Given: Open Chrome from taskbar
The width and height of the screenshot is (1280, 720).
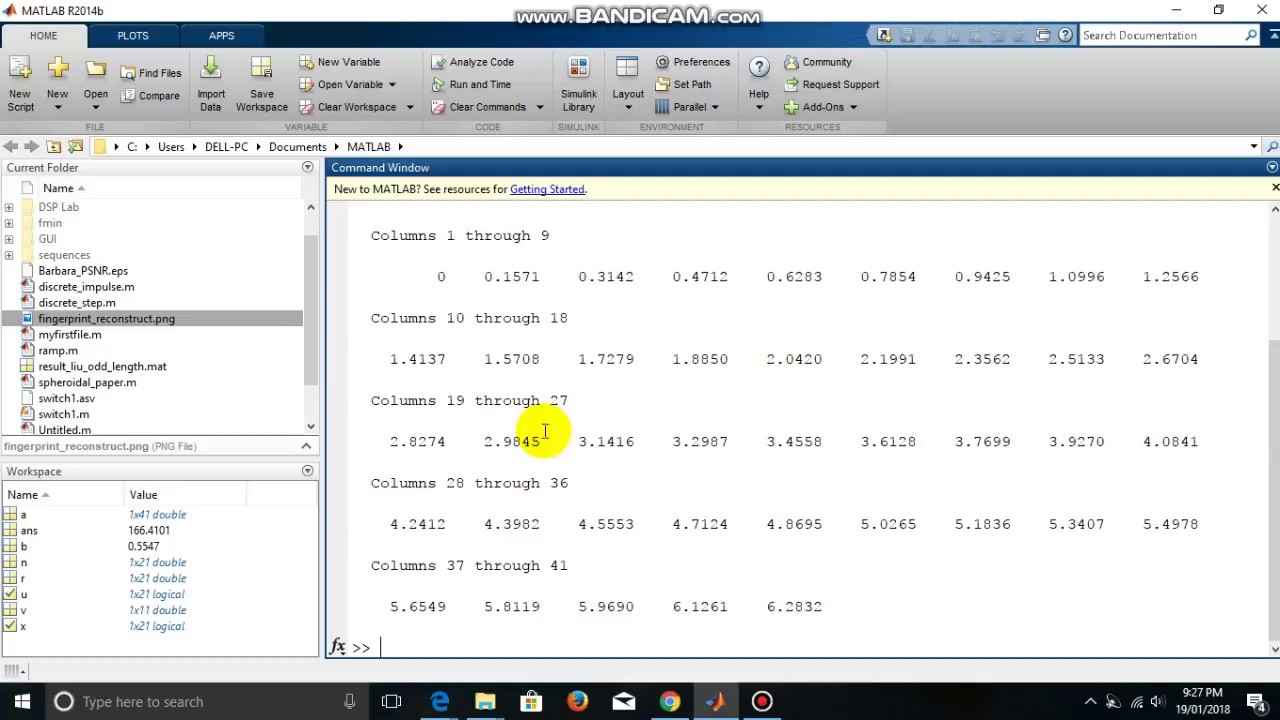Looking at the screenshot, I should coord(670,702).
